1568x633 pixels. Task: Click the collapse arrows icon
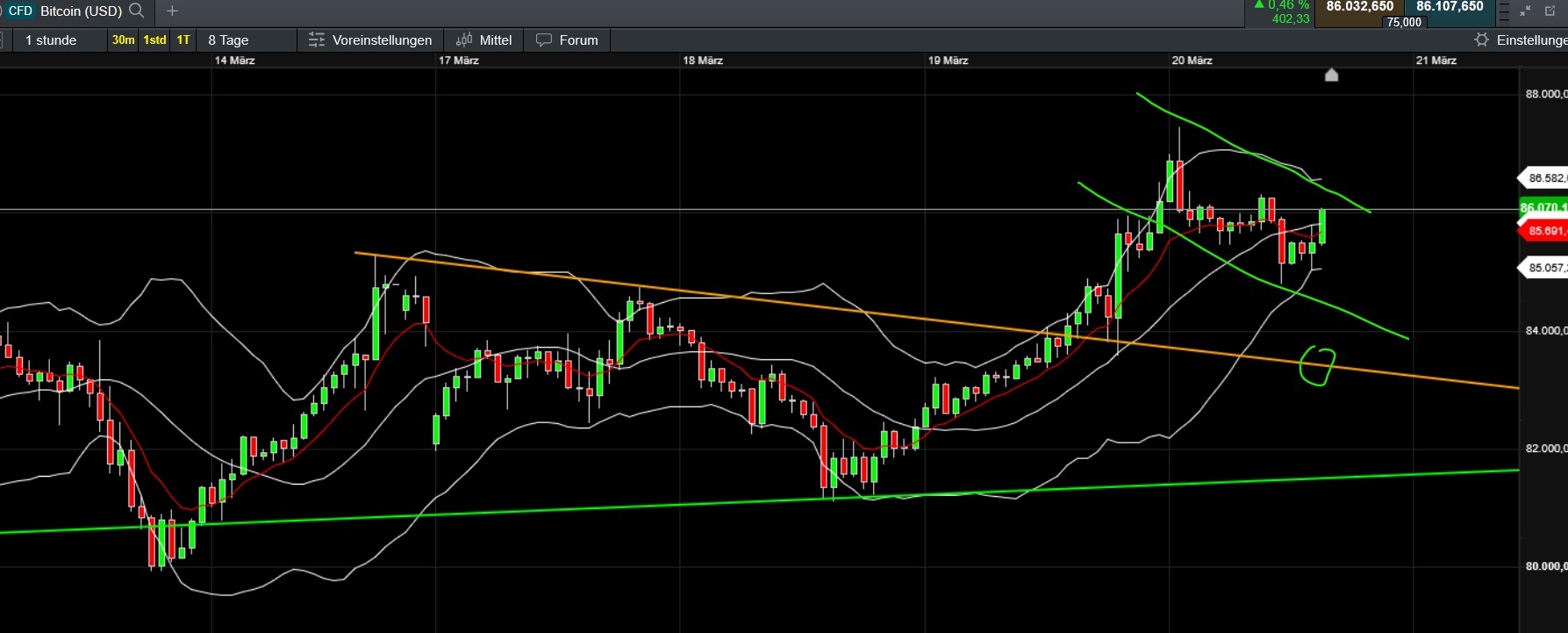pos(1525,11)
